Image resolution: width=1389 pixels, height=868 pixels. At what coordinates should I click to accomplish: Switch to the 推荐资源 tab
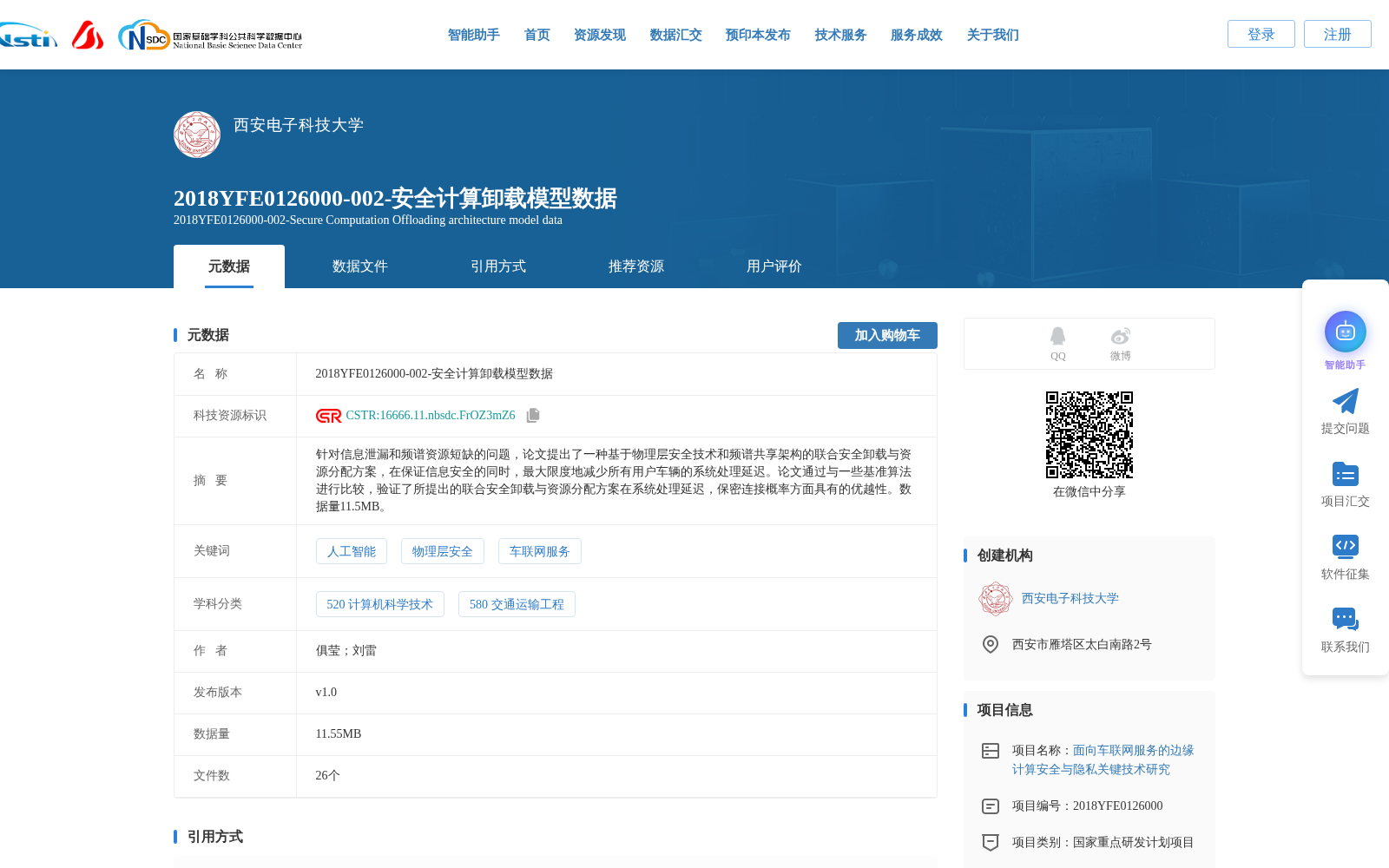coord(636,266)
